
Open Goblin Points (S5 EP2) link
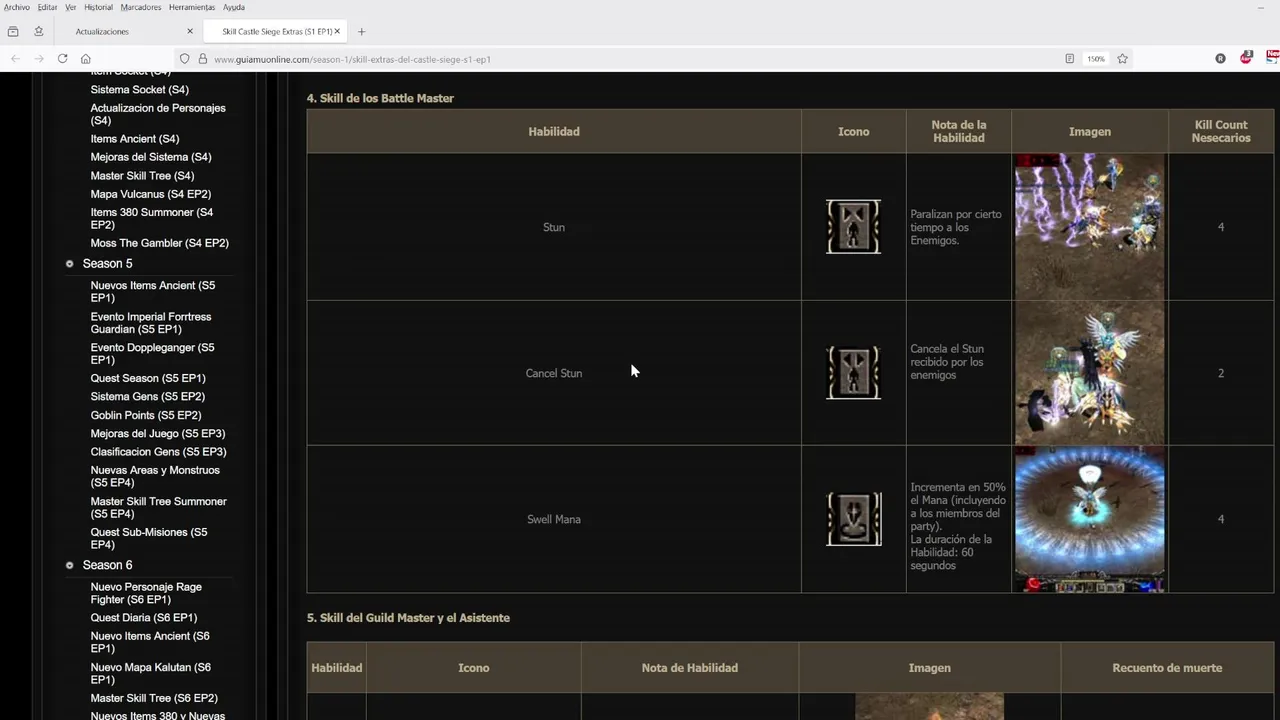click(x=146, y=415)
